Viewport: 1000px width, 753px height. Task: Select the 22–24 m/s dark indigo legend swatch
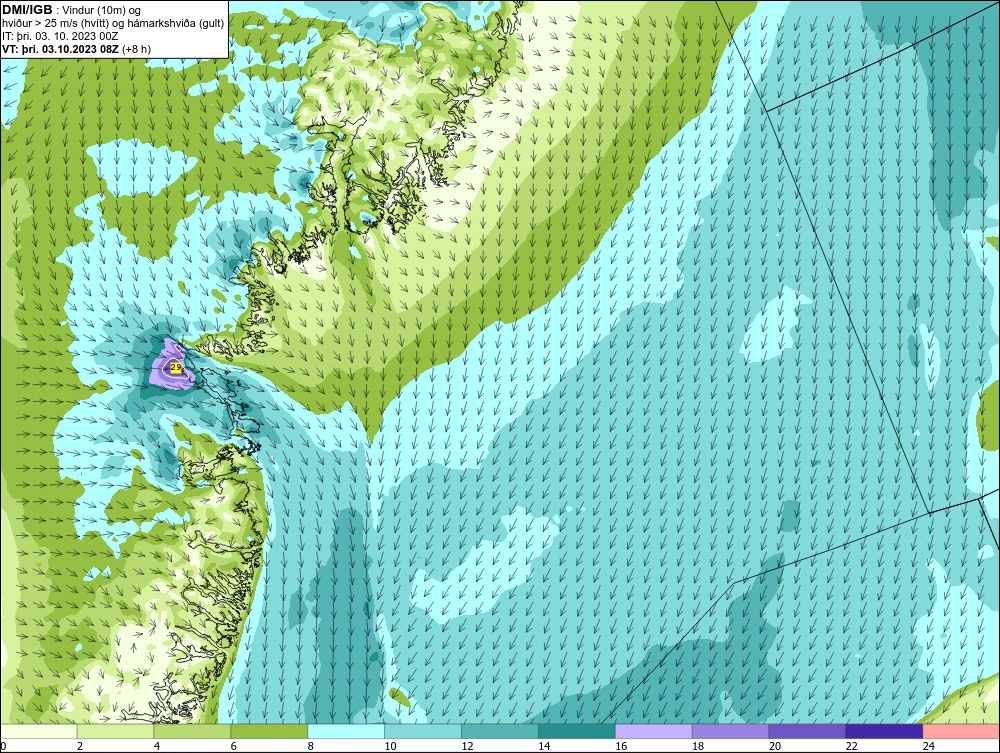tap(884, 731)
